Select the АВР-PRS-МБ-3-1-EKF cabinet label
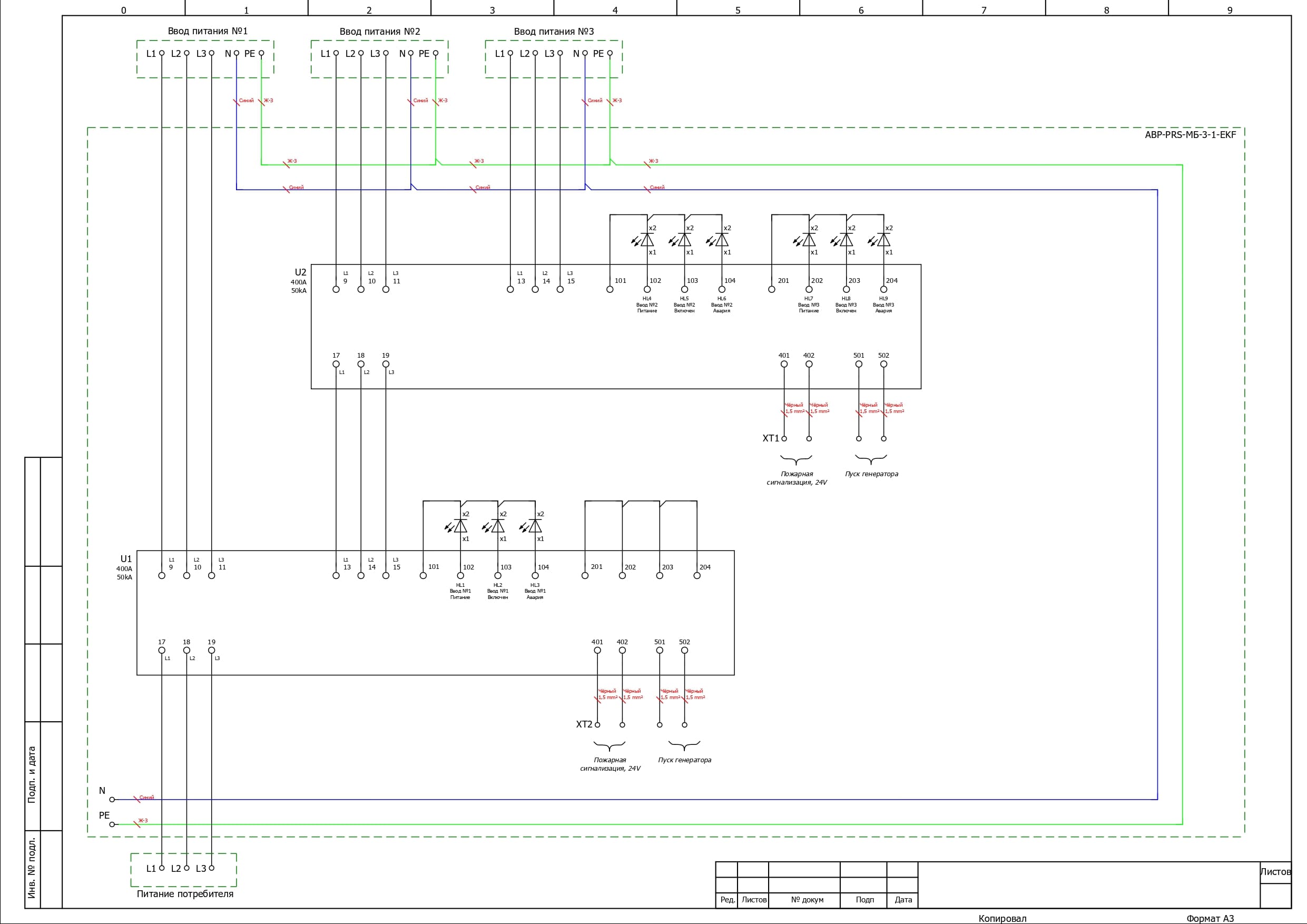Viewport: 1307px width, 924px height. click(1190, 135)
